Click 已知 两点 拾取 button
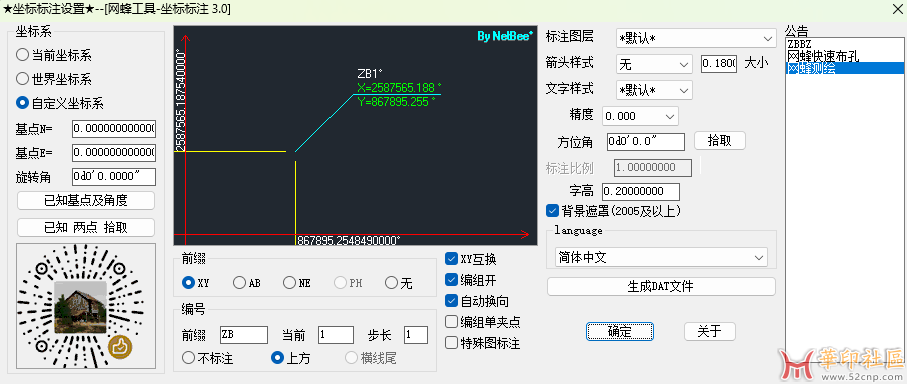This screenshot has width=907, height=384. (x=86, y=227)
